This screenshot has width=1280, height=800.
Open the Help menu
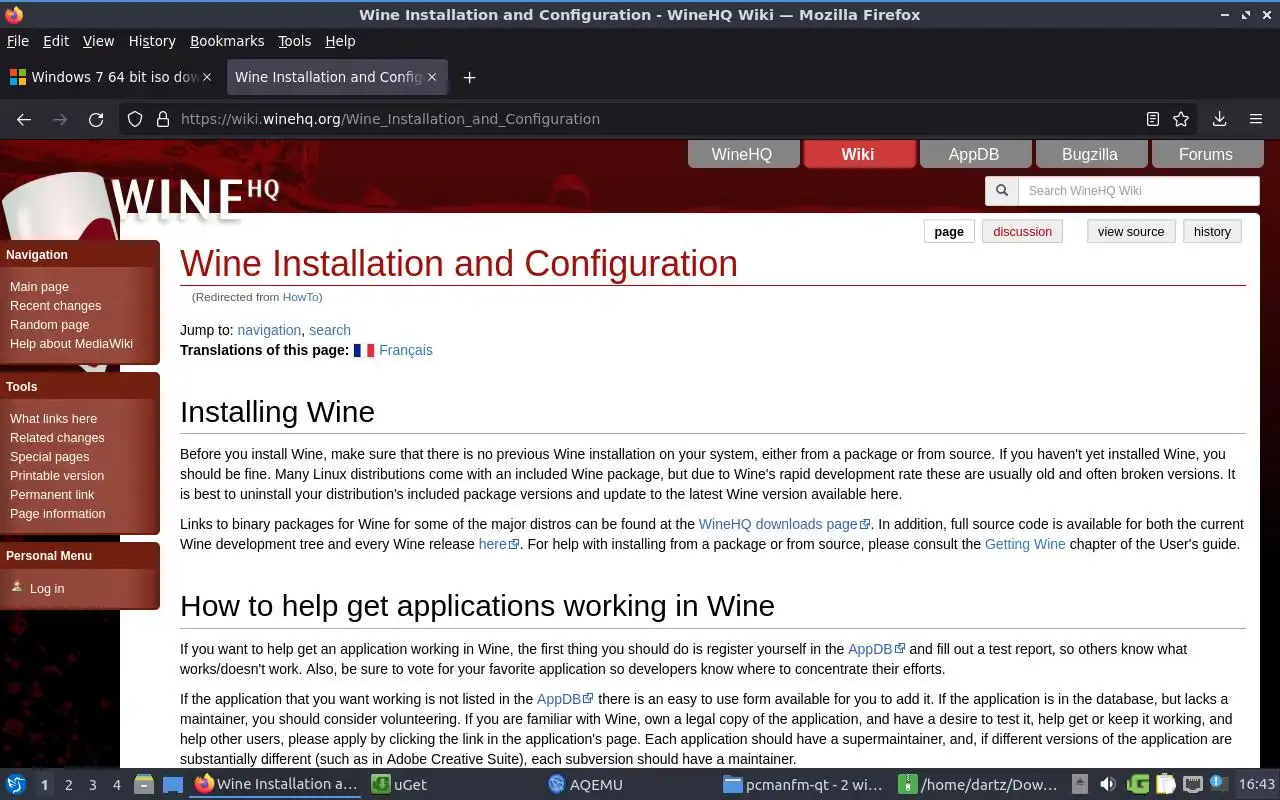click(x=340, y=41)
